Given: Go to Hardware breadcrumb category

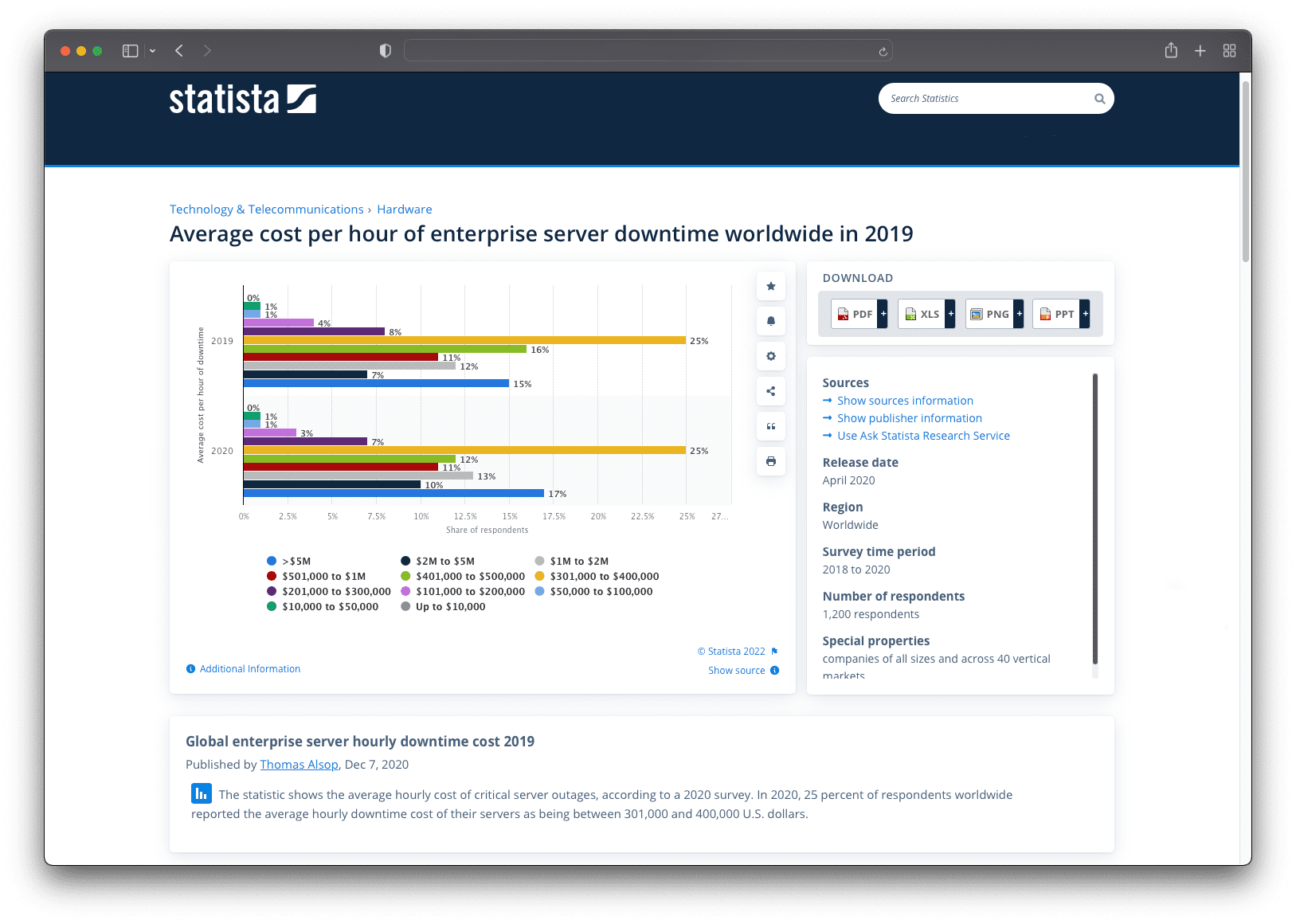Looking at the screenshot, I should point(404,209).
